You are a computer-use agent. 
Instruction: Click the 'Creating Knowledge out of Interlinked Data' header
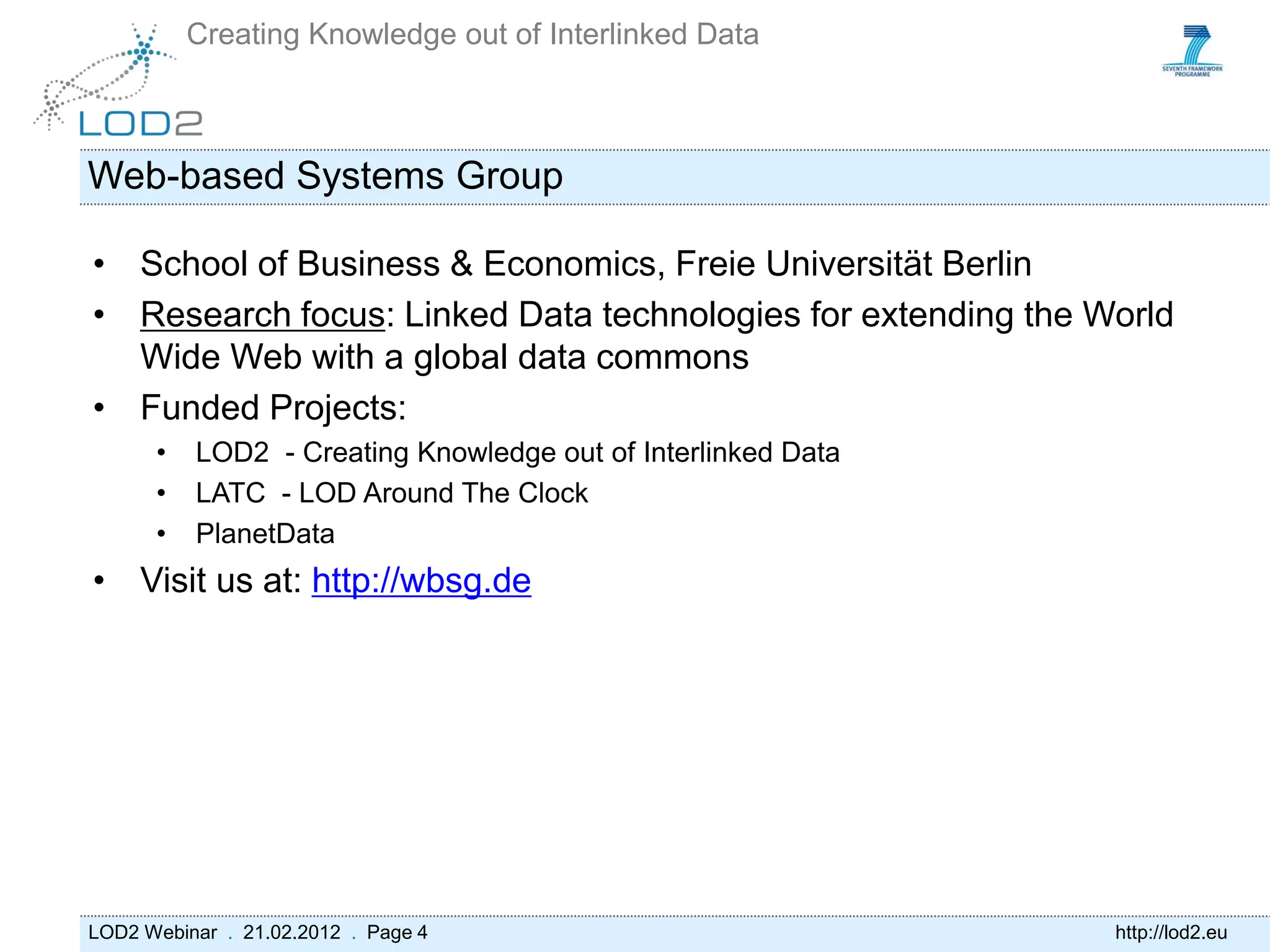[473, 35]
